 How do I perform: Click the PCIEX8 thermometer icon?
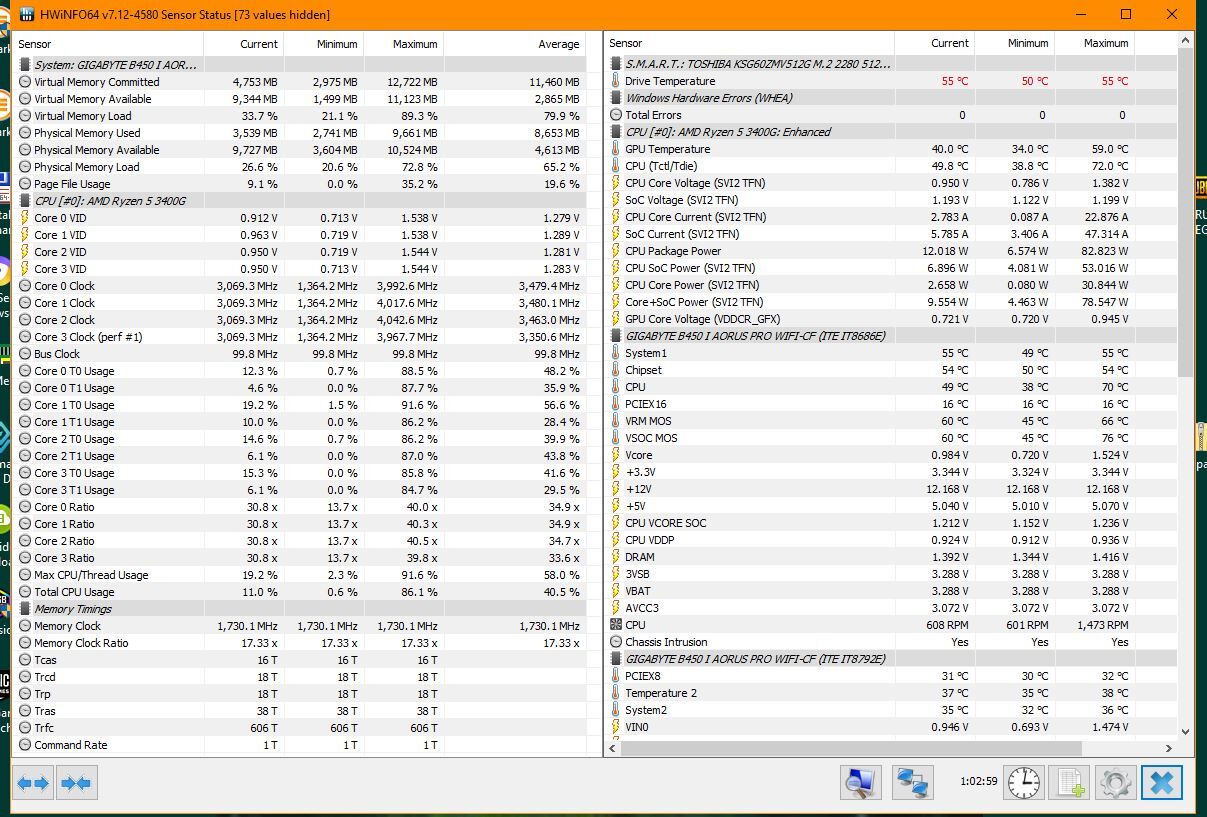coord(616,676)
